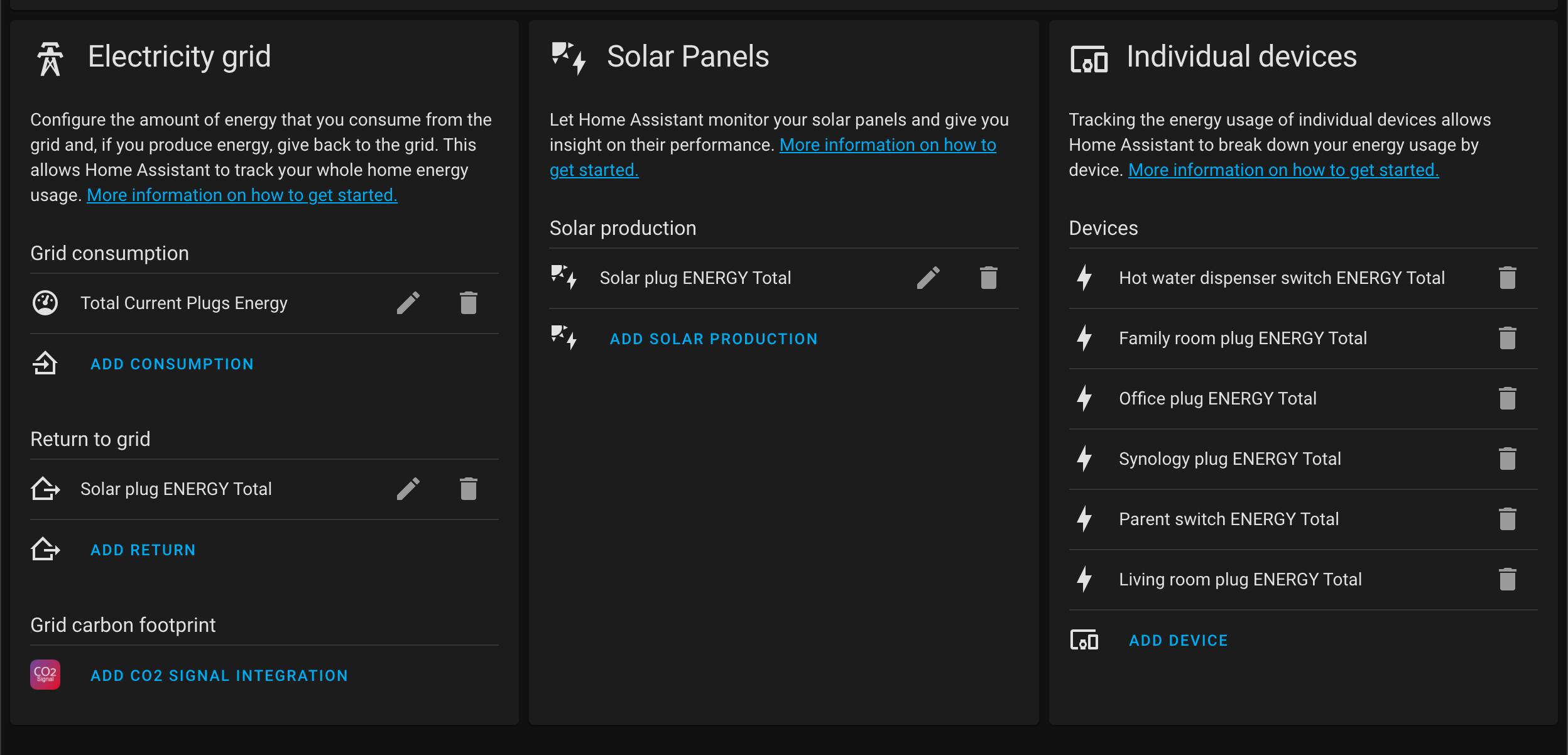Click the gauge icon for Total Current Plugs Energy
Image resolution: width=1568 pixels, height=755 pixels.
point(45,303)
